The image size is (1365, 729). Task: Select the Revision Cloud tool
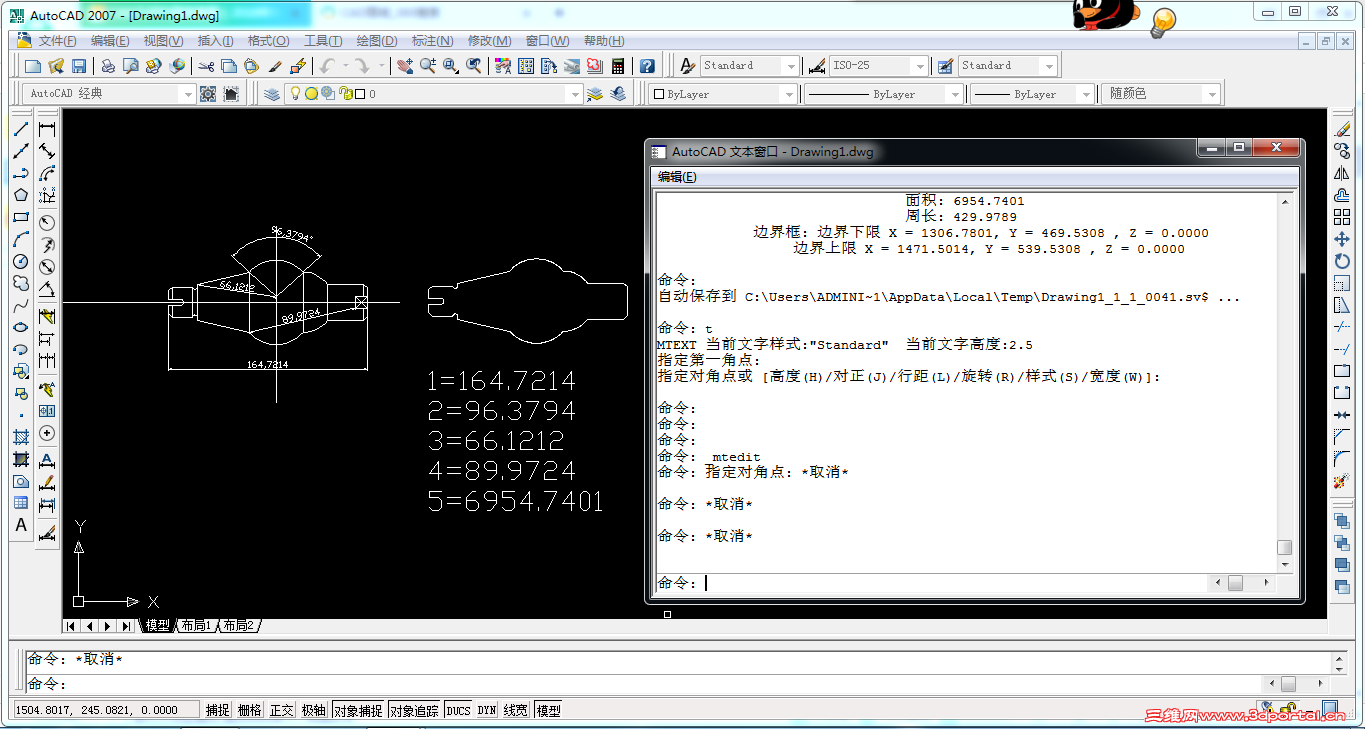point(21,283)
